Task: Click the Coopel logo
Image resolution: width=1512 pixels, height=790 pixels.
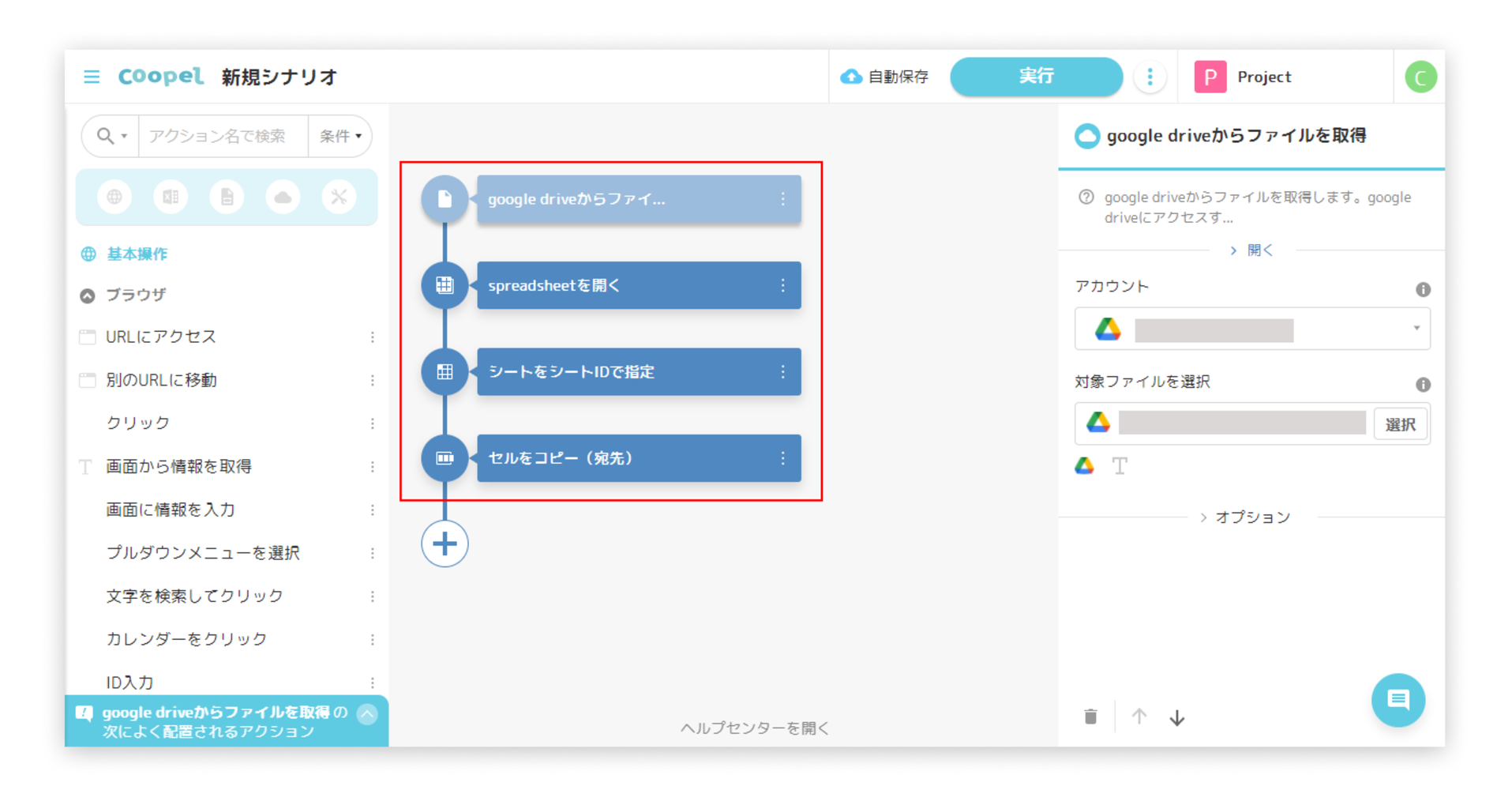Action: 161,76
